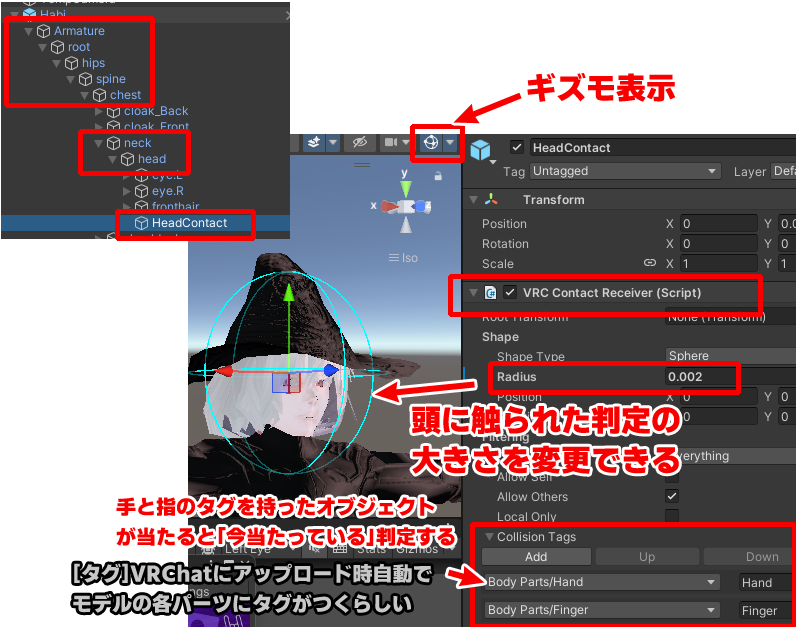This screenshot has height=627, width=796.
Task: Open the scene effects dropdown arrow
Action: (x=333, y=143)
